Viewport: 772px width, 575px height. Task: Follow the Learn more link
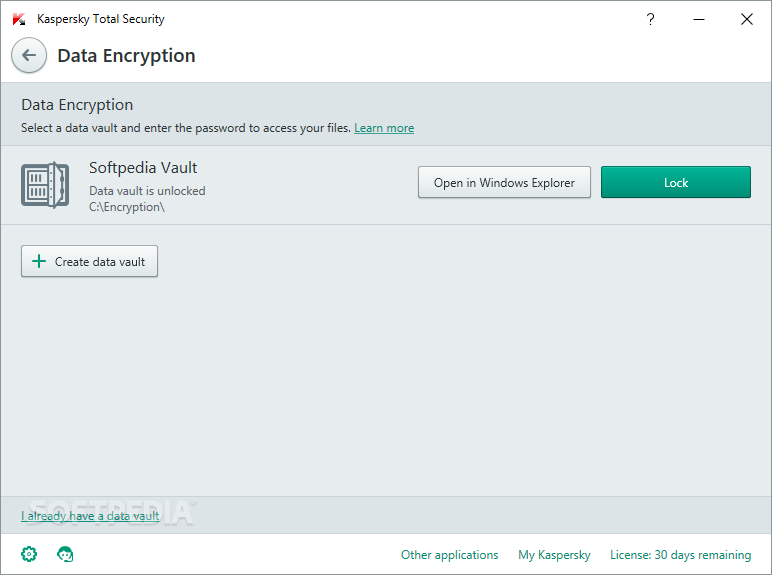tap(384, 128)
